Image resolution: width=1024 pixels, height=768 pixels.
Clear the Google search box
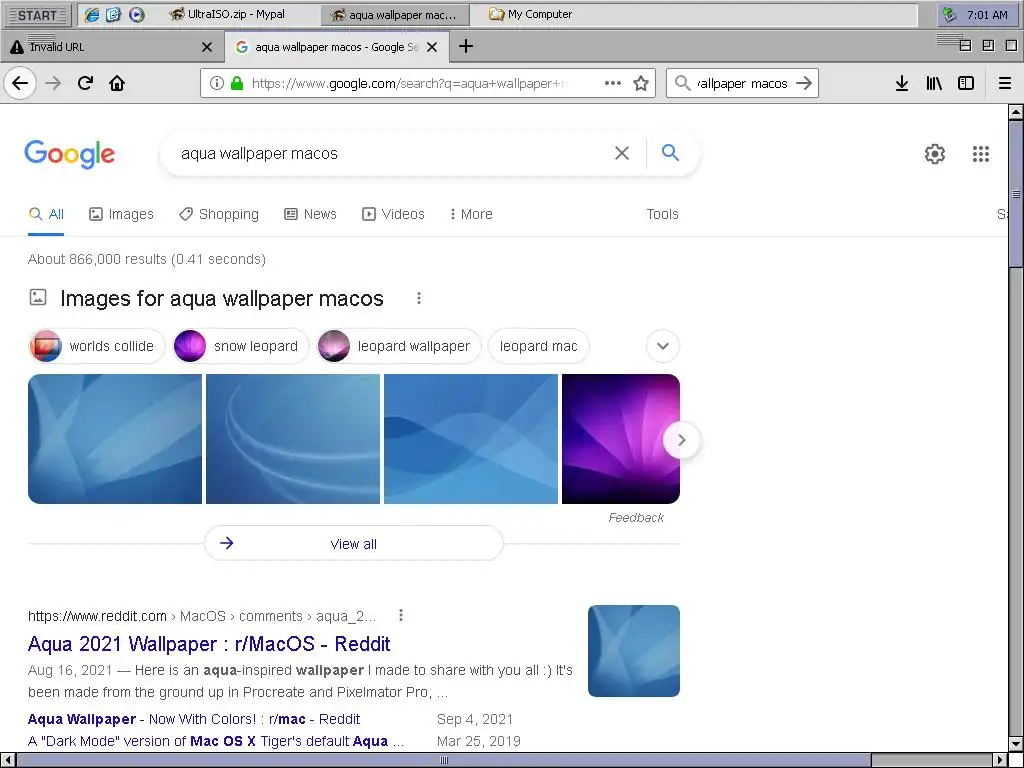pyautogui.click(x=622, y=153)
